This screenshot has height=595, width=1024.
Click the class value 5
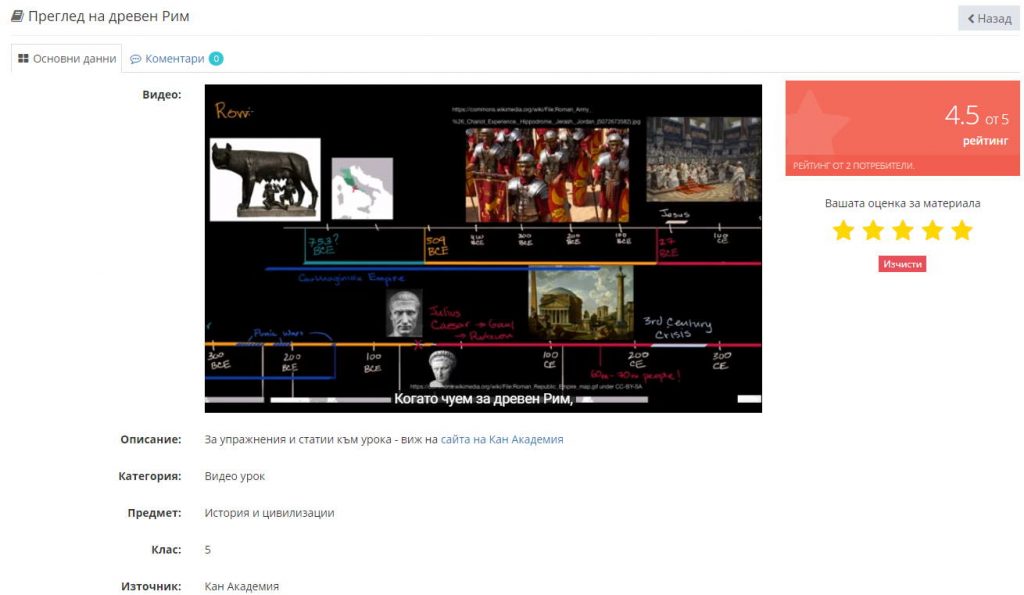coord(208,550)
